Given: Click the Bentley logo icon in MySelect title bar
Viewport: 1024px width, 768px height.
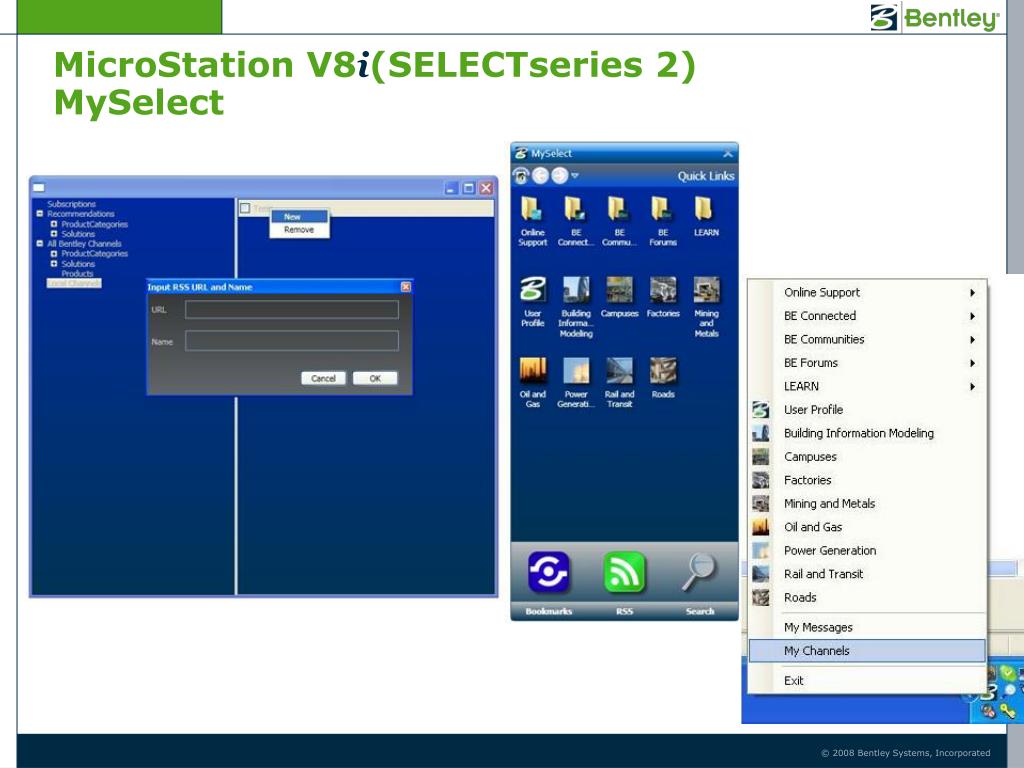Looking at the screenshot, I should pyautogui.click(x=520, y=153).
